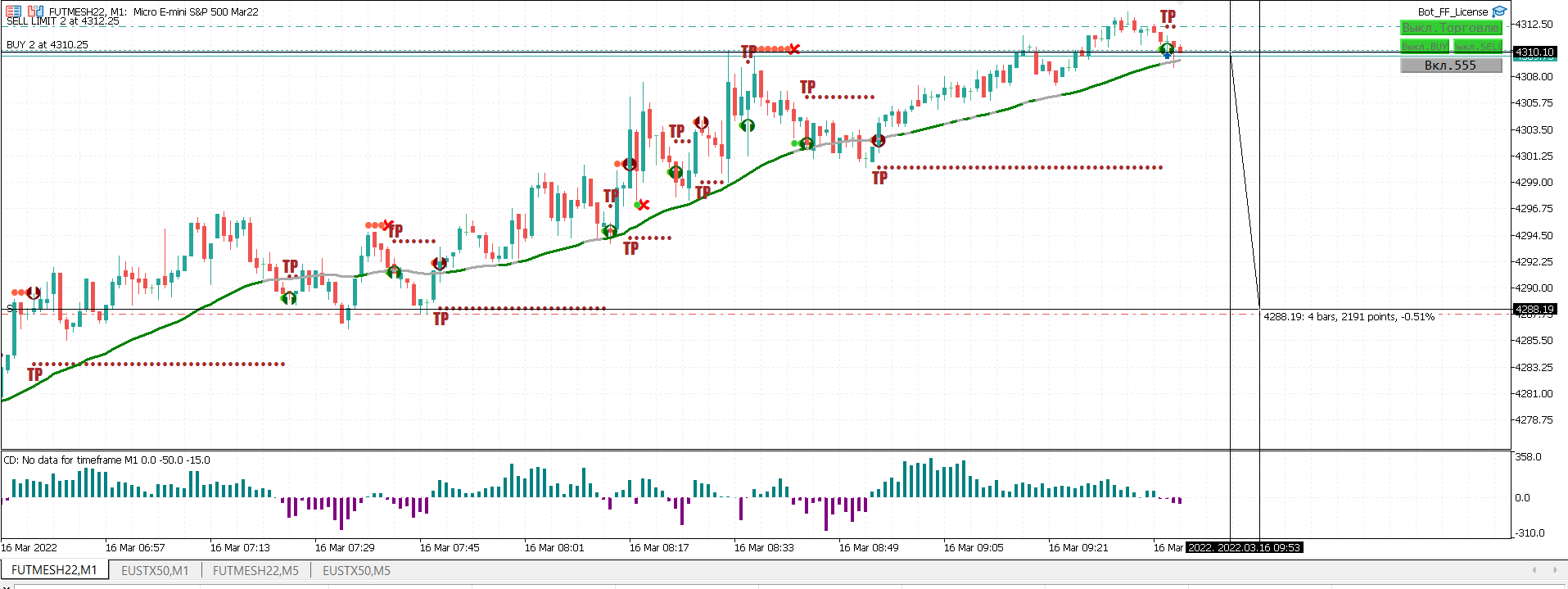Viewport: 1568px width, 589px height.
Task: Click the latest buy arrow on the moving average
Action: 1167,50
